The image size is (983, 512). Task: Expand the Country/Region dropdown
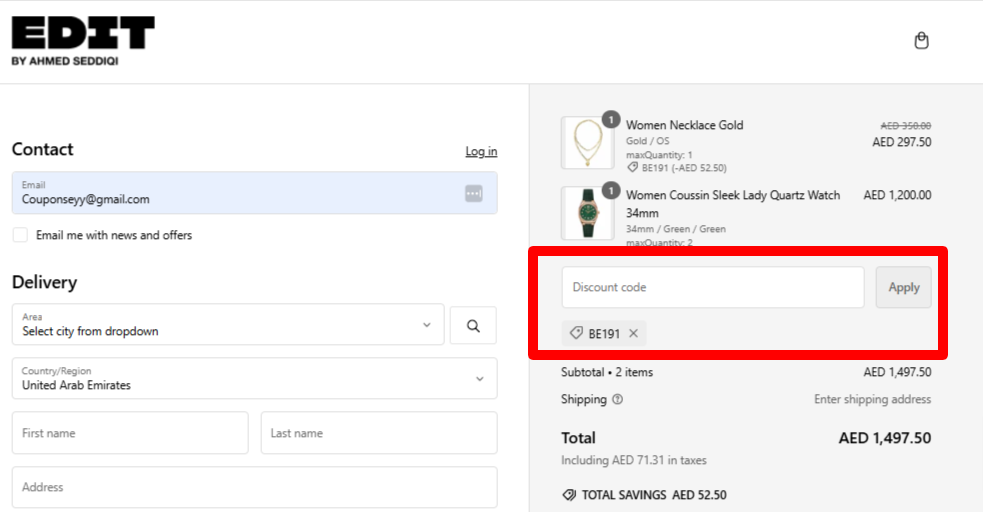pyautogui.click(x=254, y=379)
